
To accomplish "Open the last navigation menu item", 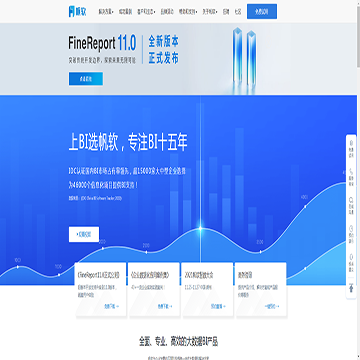I will 238,11.
